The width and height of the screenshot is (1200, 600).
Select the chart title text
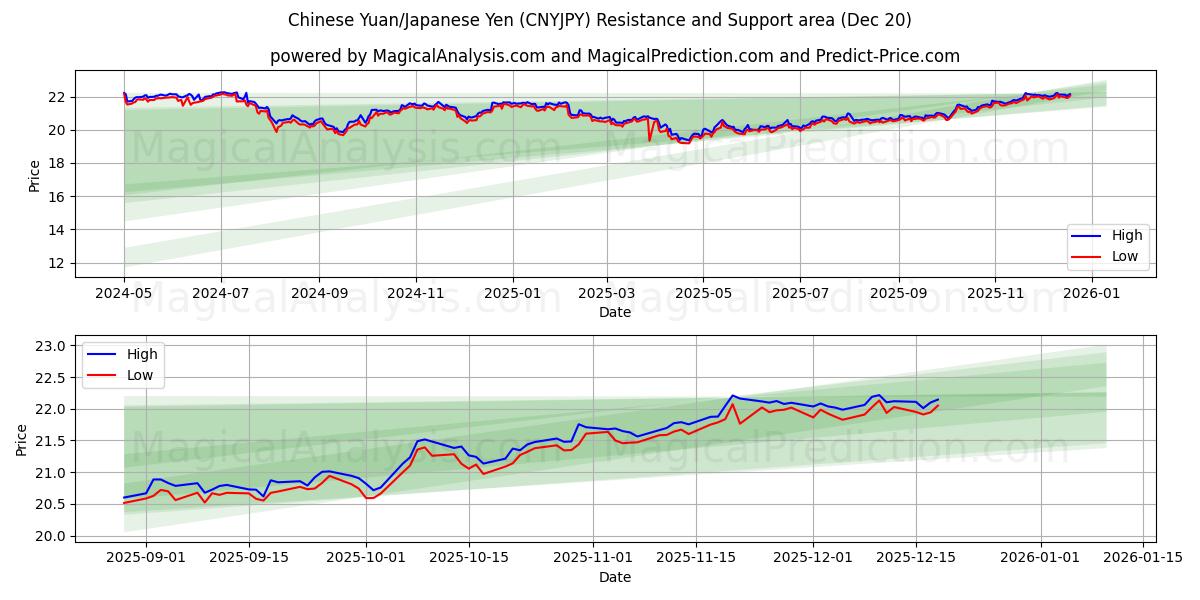[600, 18]
